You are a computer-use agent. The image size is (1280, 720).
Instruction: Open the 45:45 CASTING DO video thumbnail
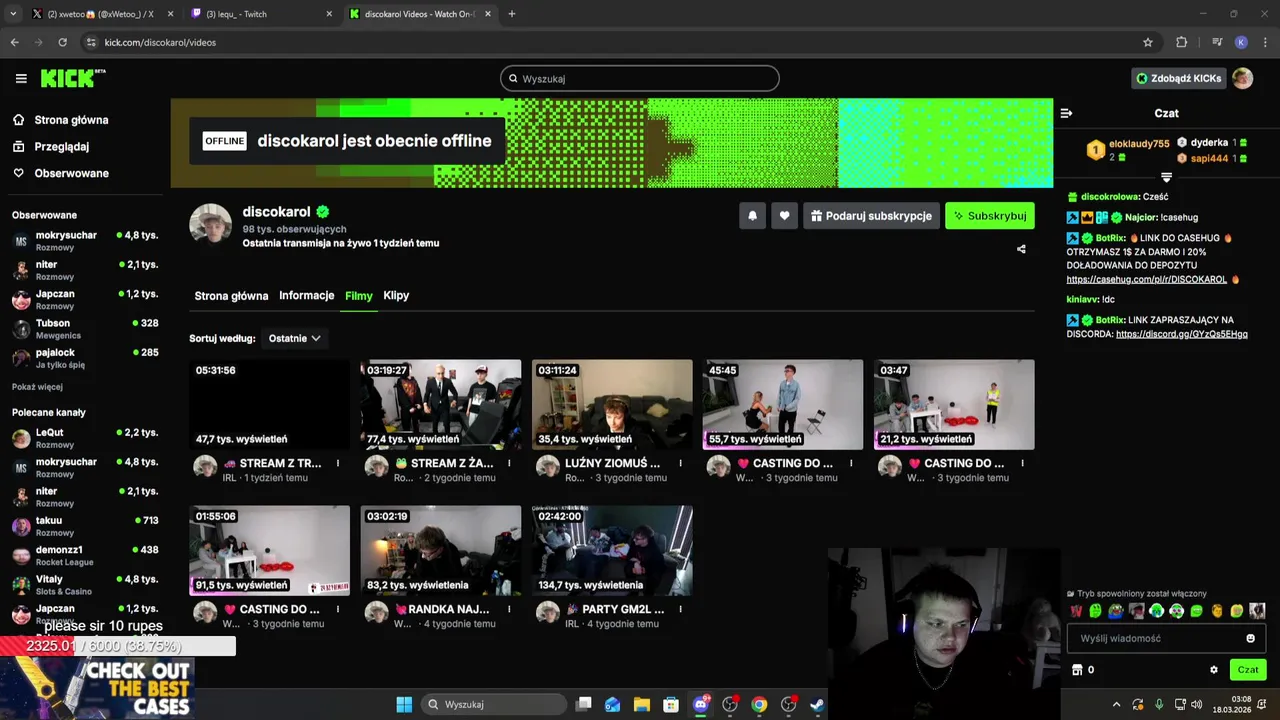[783, 405]
